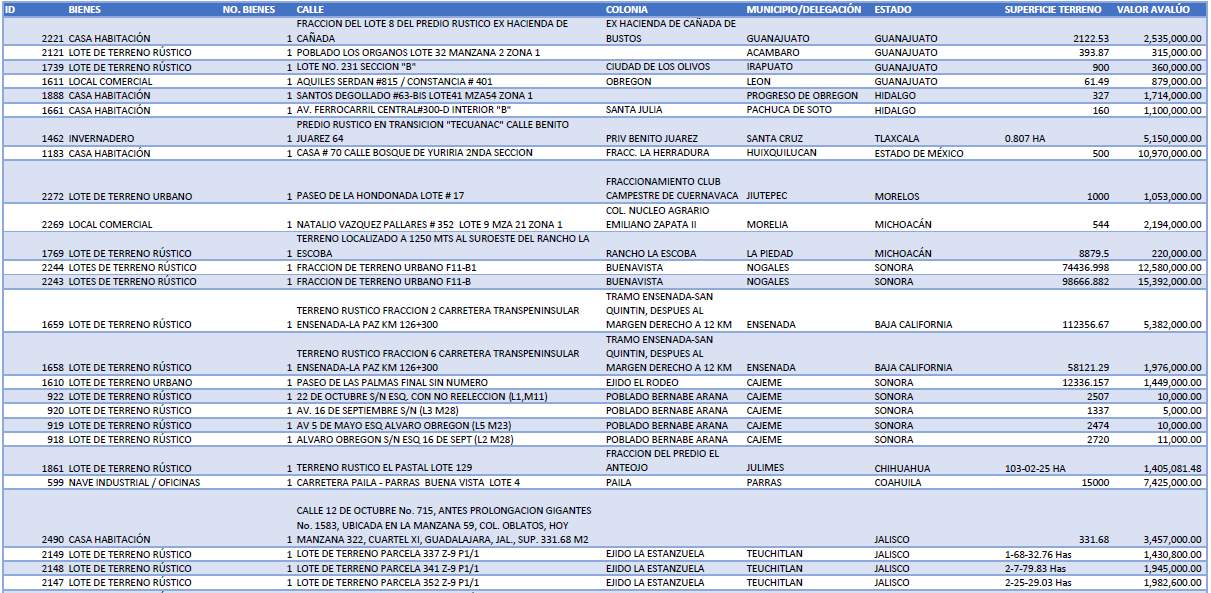
Task: Click ID cell 2490
Action: pos(53,540)
